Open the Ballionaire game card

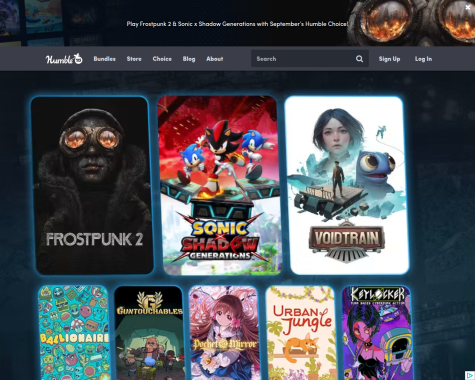pyautogui.click(x=74, y=333)
